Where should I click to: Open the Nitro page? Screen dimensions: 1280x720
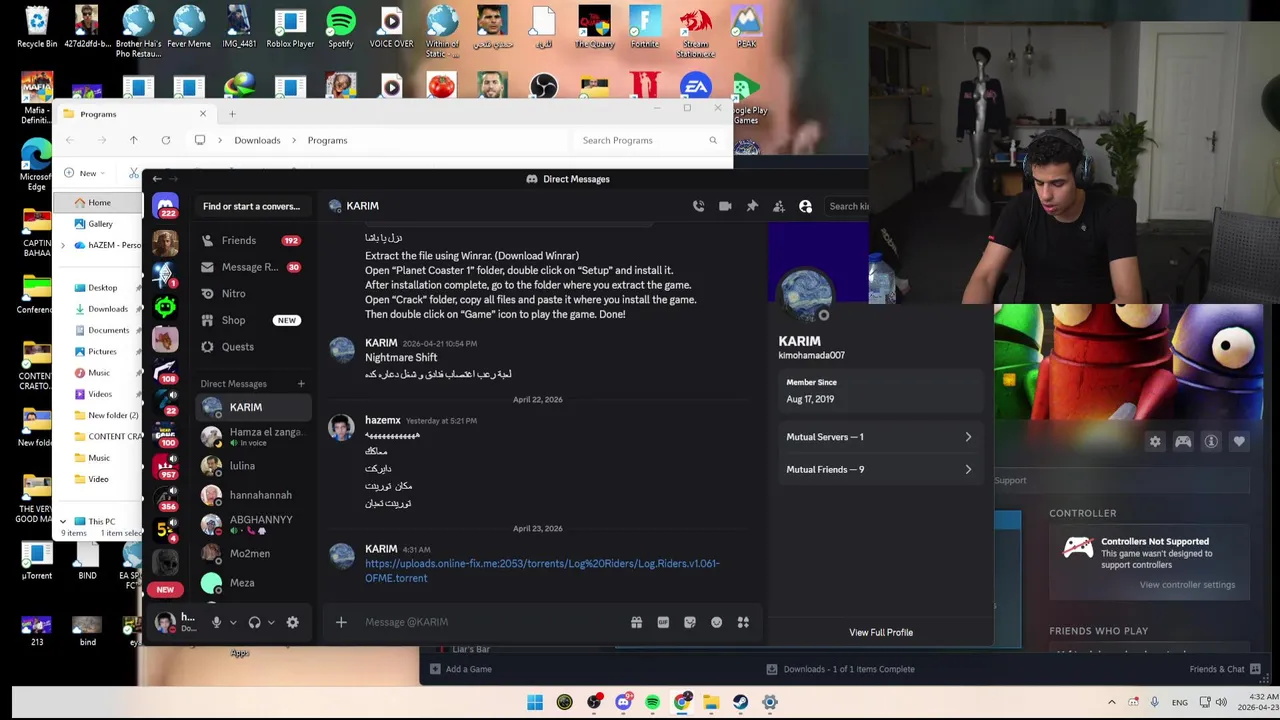252,293
